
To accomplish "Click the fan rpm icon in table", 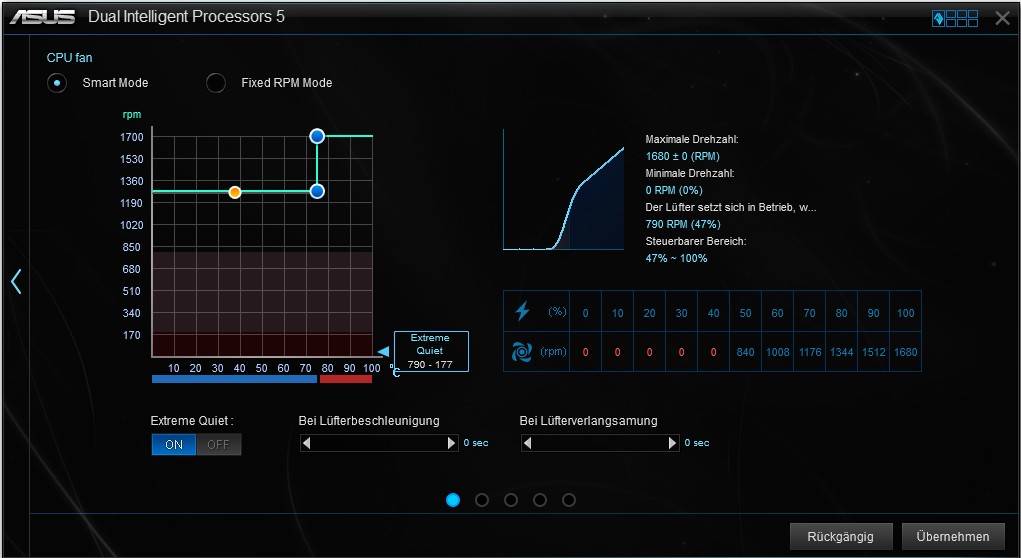I will click(x=522, y=352).
